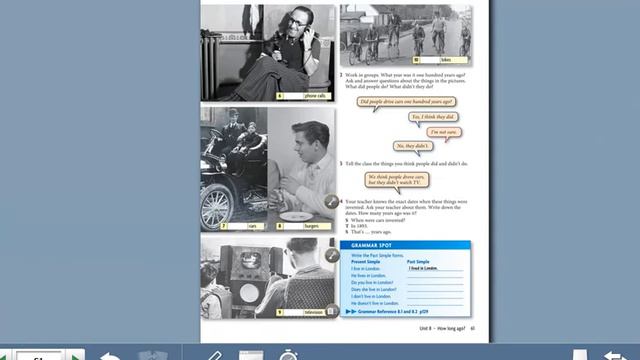The image size is (640, 360).
Task: Click the cyclists on road photo
Action: 406,35
